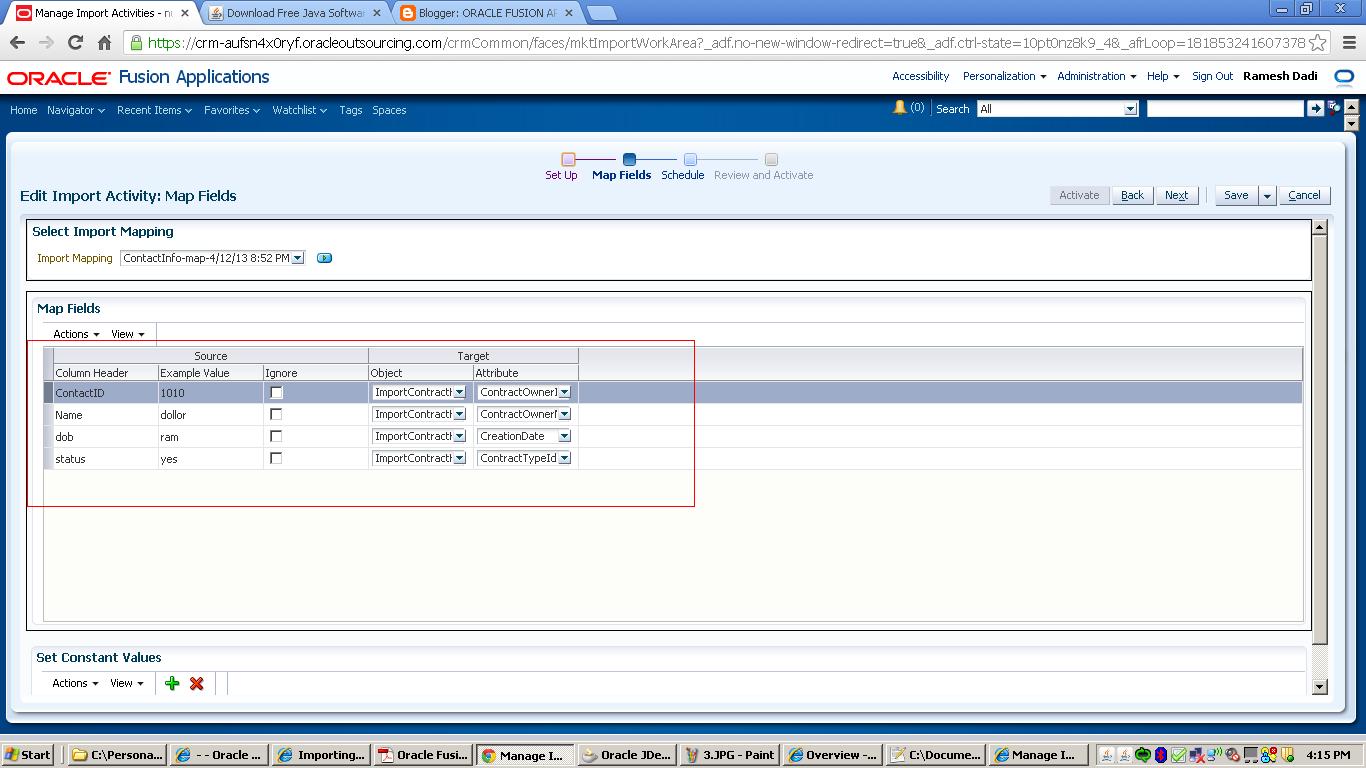Open the Windows Start menu

point(28,755)
